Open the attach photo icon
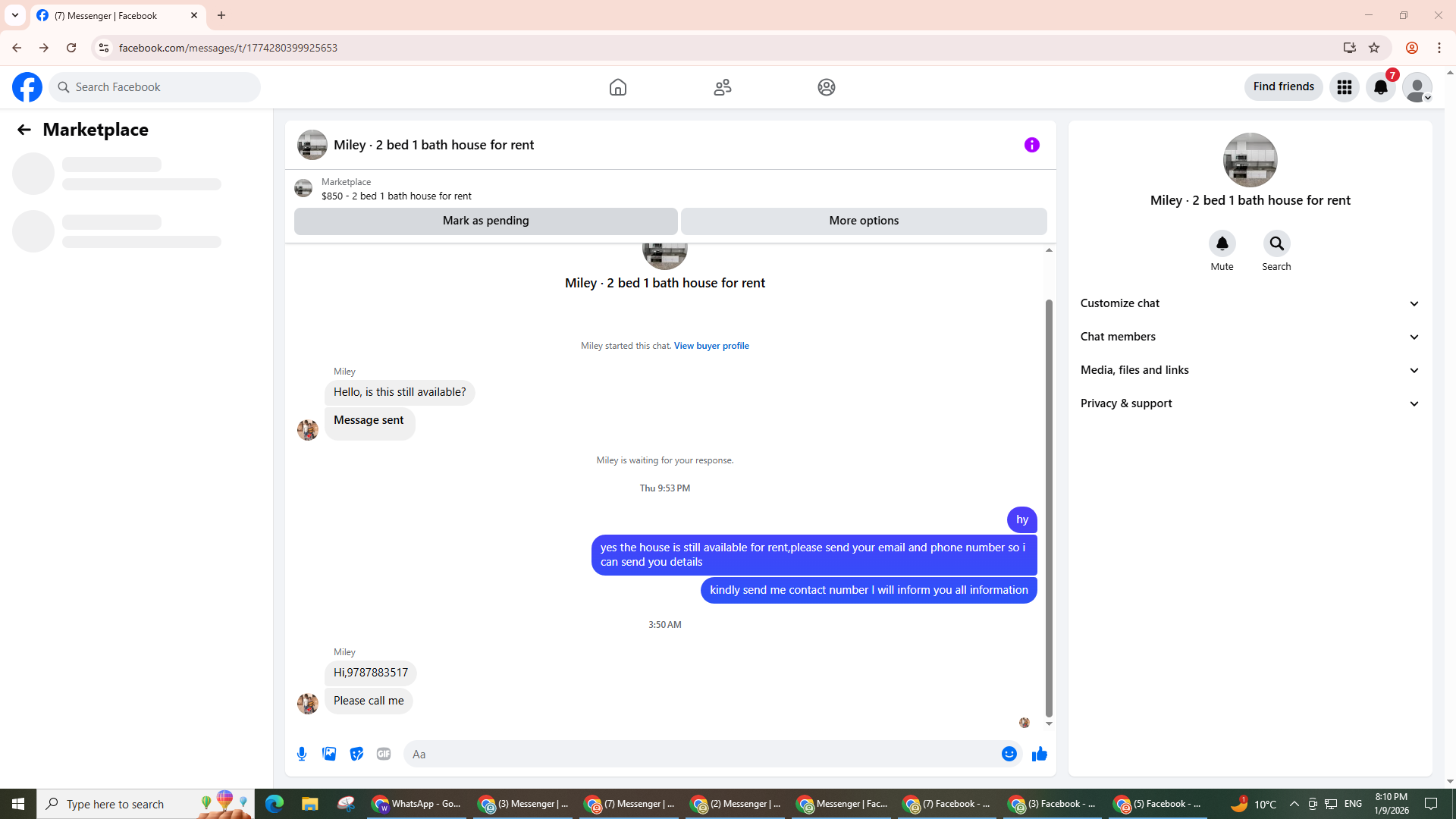This screenshot has width=1456, height=819. tap(329, 754)
